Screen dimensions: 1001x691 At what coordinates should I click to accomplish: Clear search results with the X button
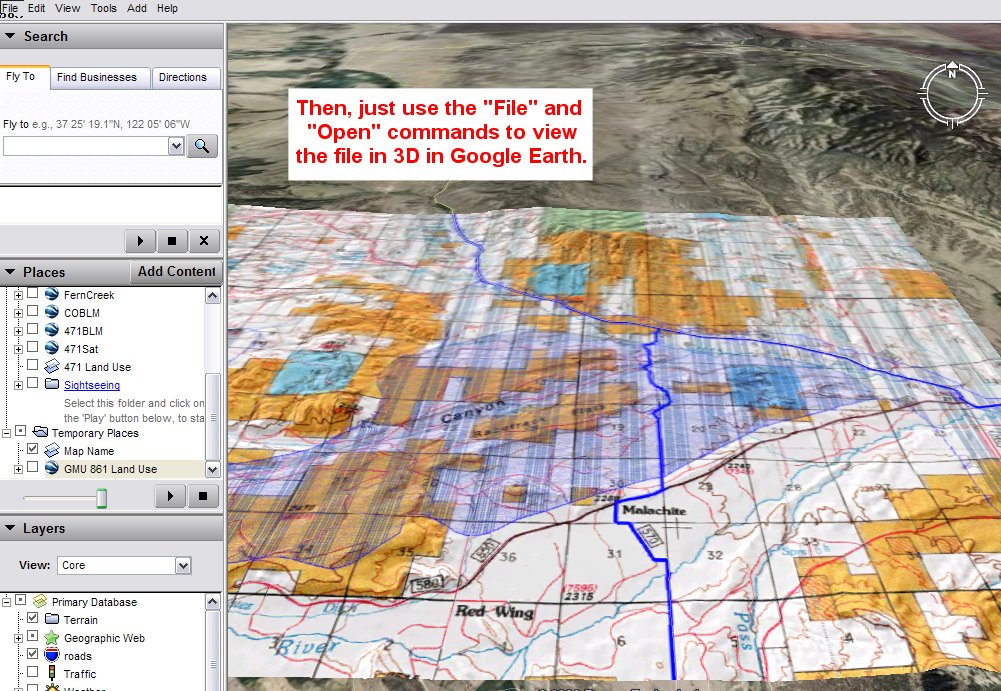point(204,241)
